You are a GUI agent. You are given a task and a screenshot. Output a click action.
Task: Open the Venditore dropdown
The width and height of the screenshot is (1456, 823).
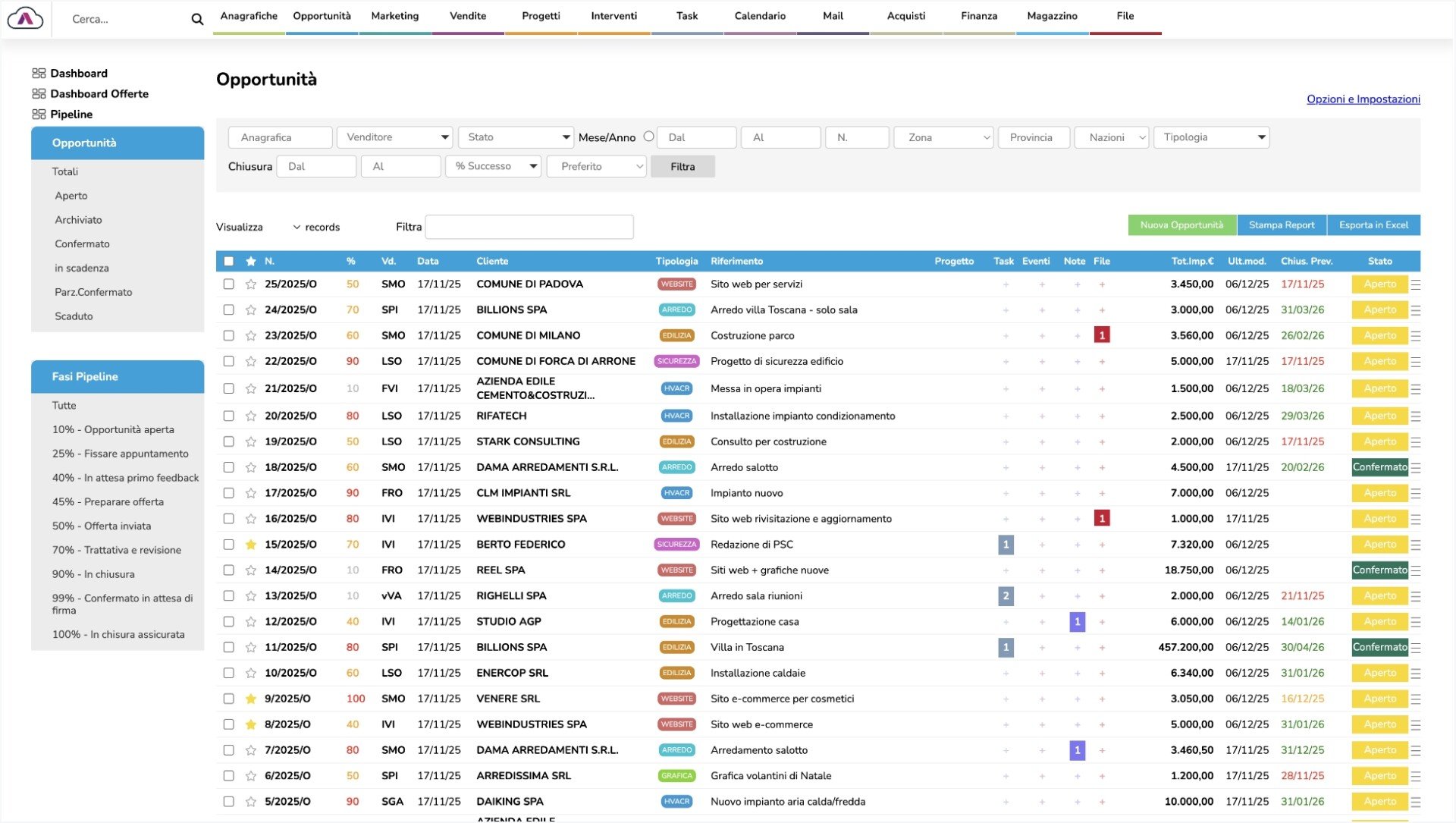[395, 137]
